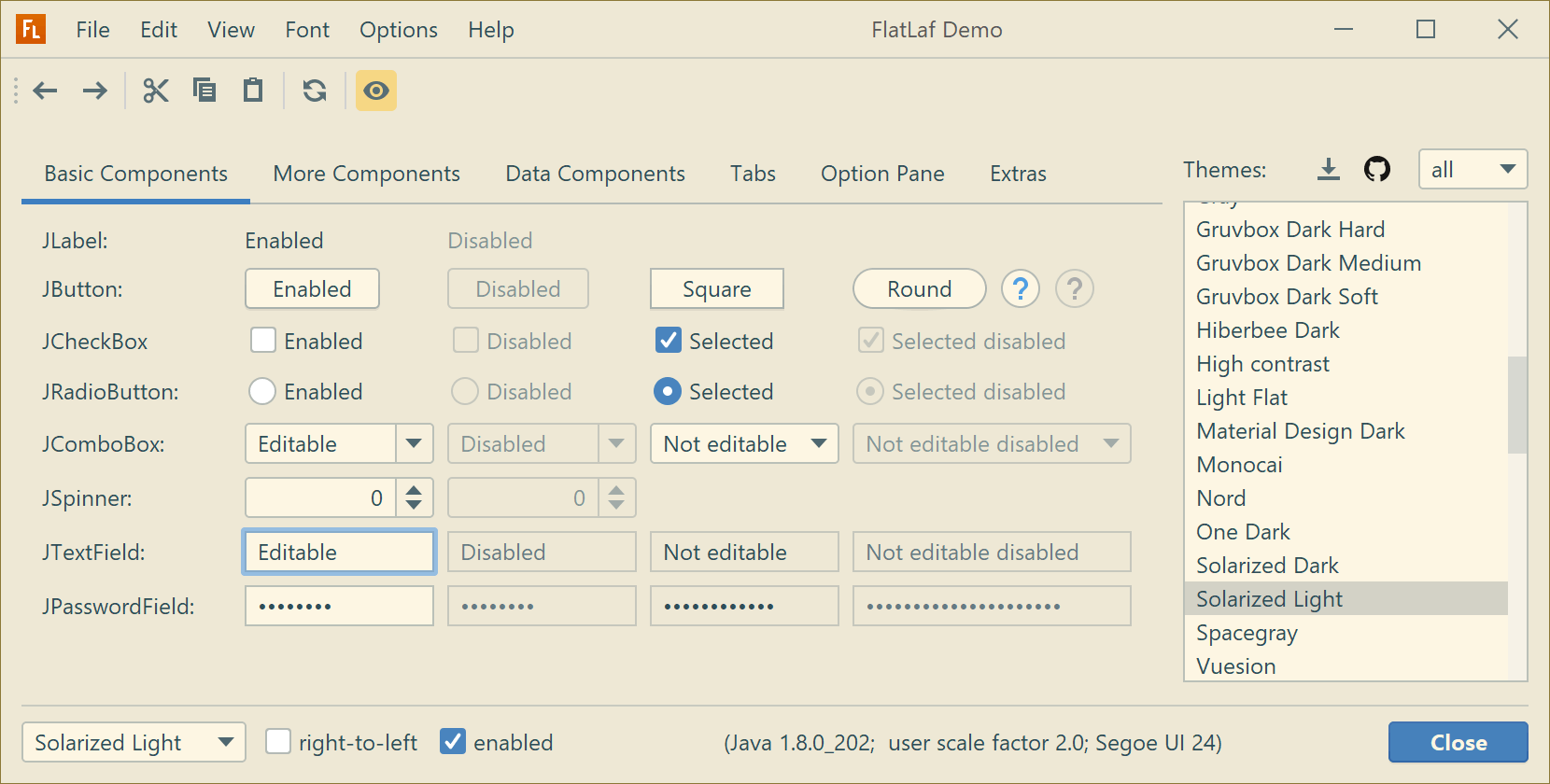Click the download themes icon
This screenshot has height=784, width=1550.
pos(1328,170)
